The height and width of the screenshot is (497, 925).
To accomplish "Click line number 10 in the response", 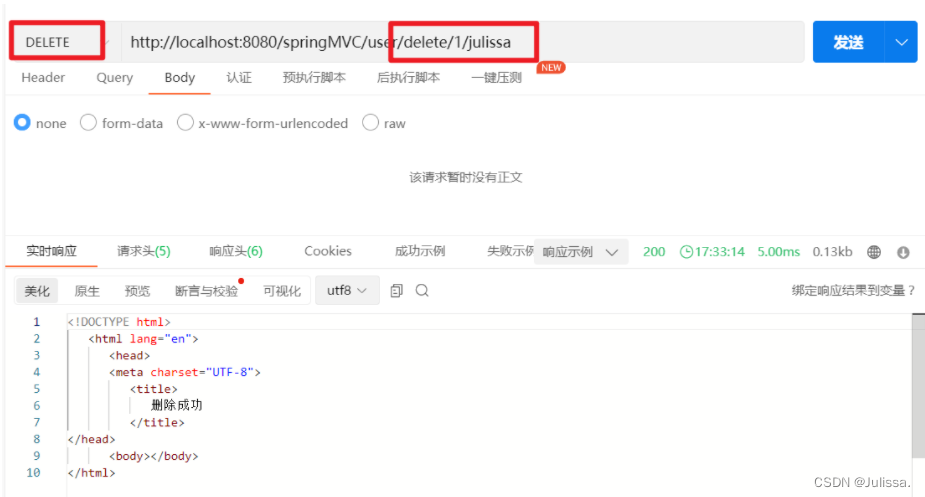I will [33, 473].
